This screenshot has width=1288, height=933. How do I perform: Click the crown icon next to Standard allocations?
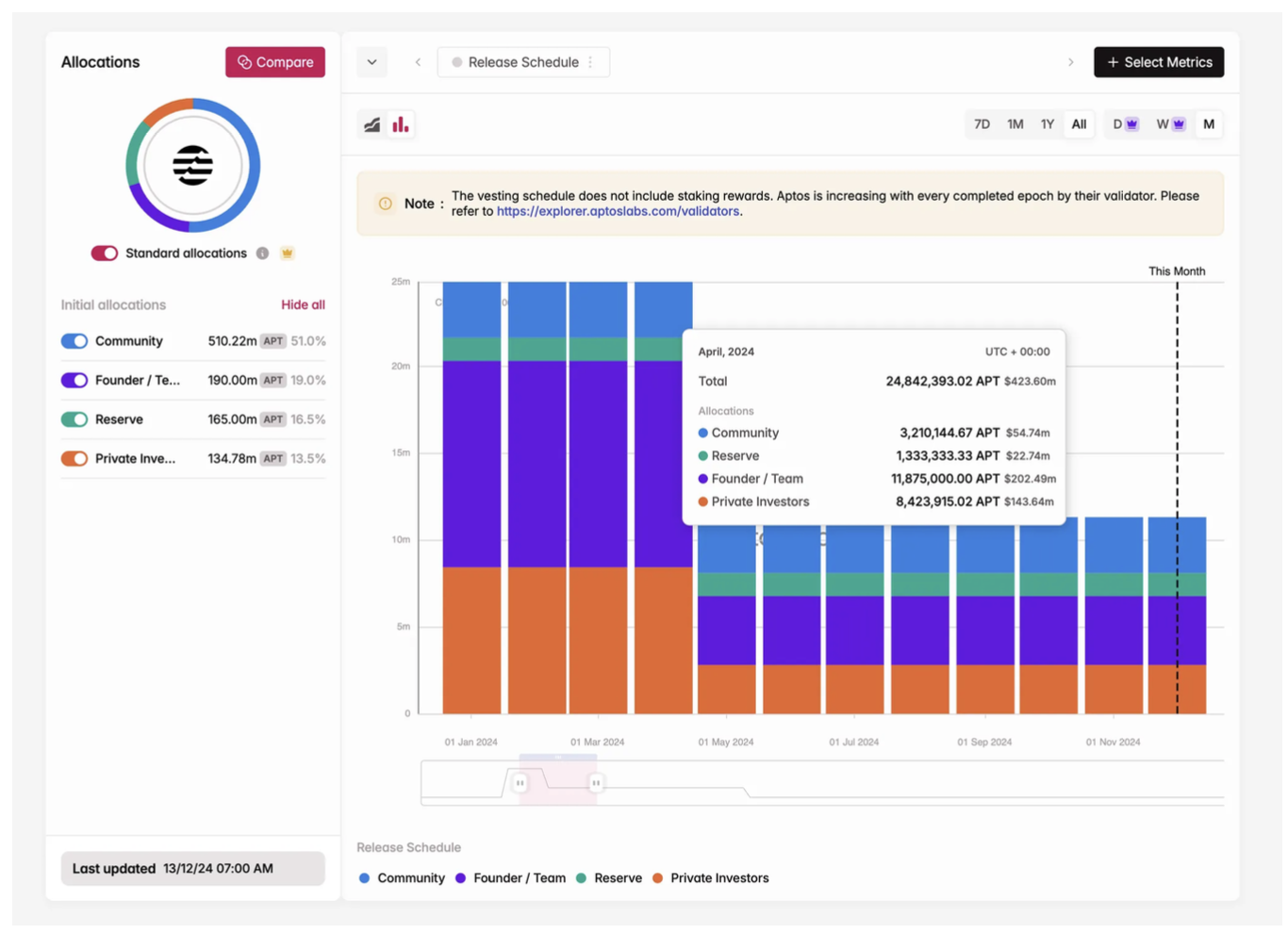point(288,254)
